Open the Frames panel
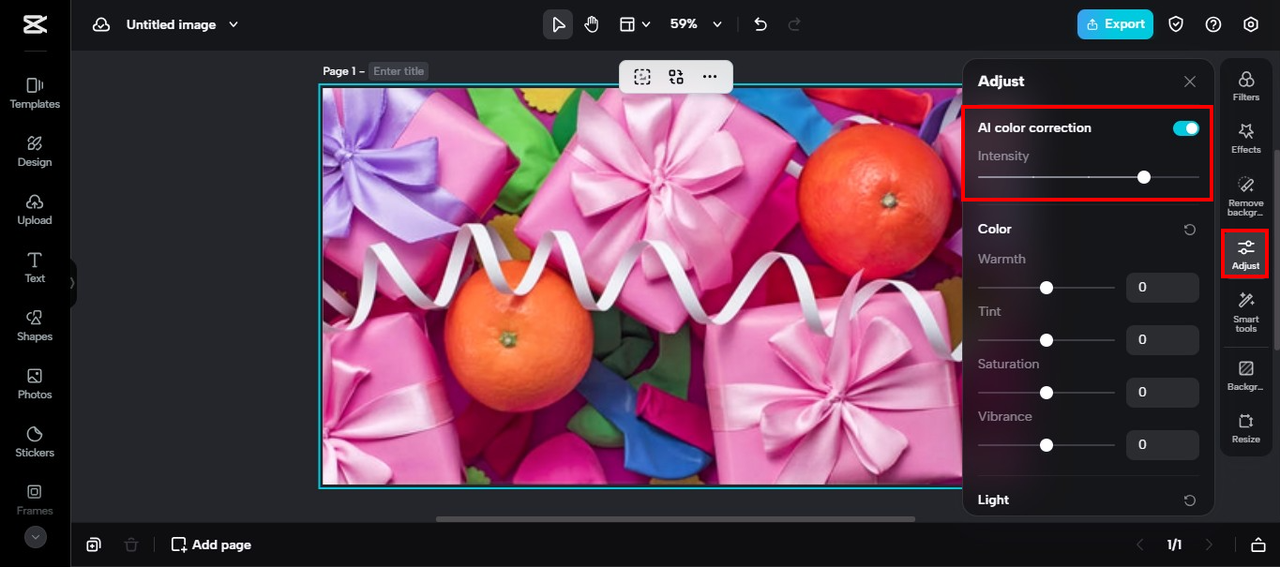 (x=35, y=499)
